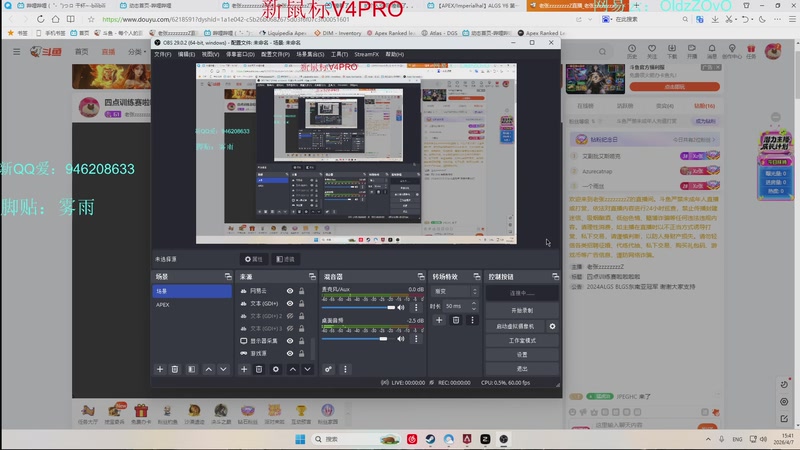800x450 pixels.
Task: Open OBS 帮助(H) menu
Action: 394,54
